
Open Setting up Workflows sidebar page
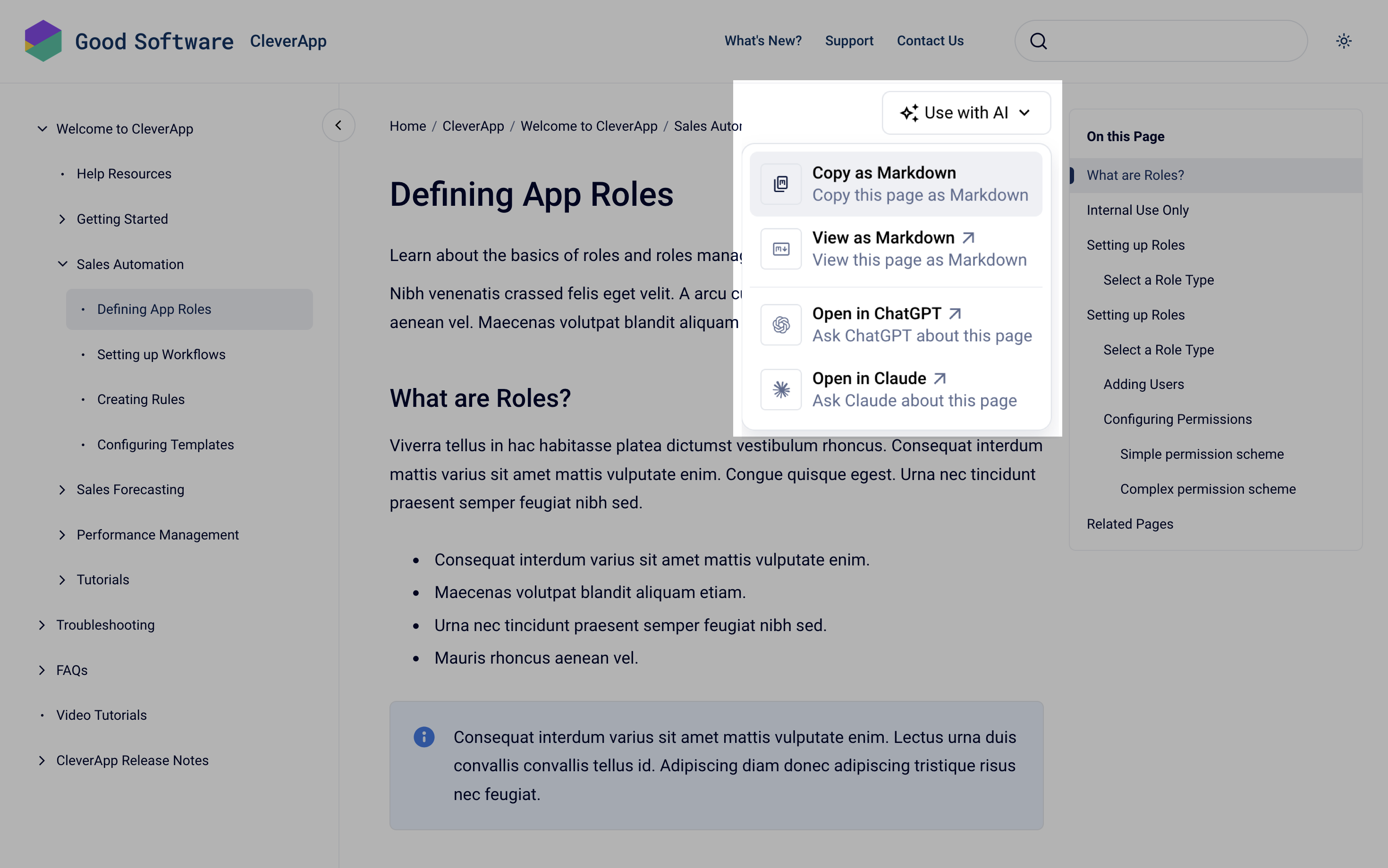(x=161, y=355)
